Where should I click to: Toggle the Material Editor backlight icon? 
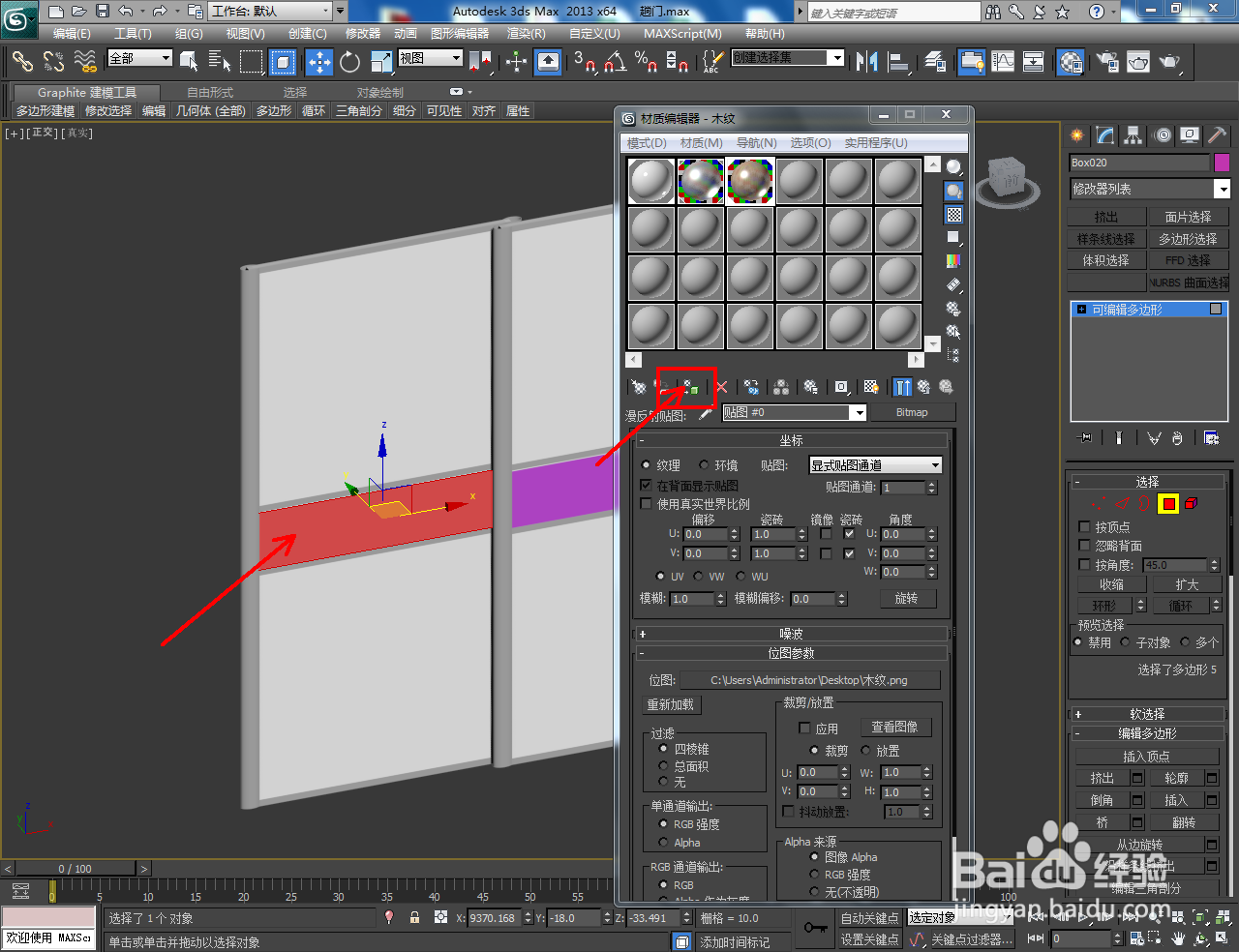click(x=954, y=191)
